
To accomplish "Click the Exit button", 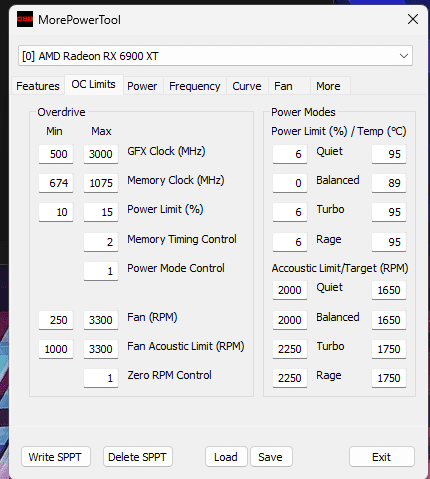I will coord(382,457).
